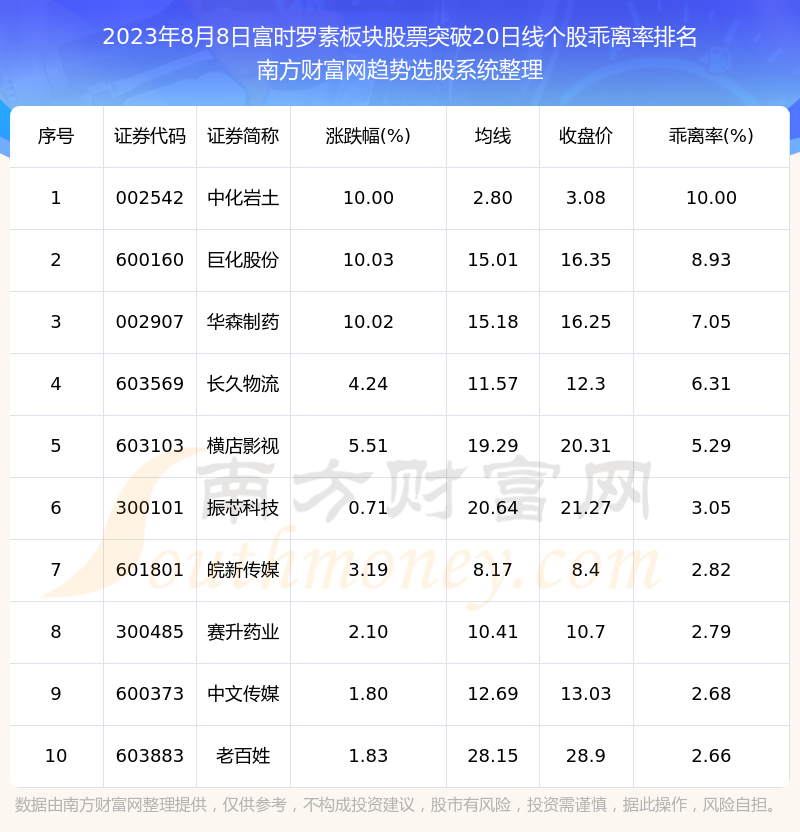Click 中文传媒 change value 1.80
This screenshot has width=800, height=832.
point(368,694)
